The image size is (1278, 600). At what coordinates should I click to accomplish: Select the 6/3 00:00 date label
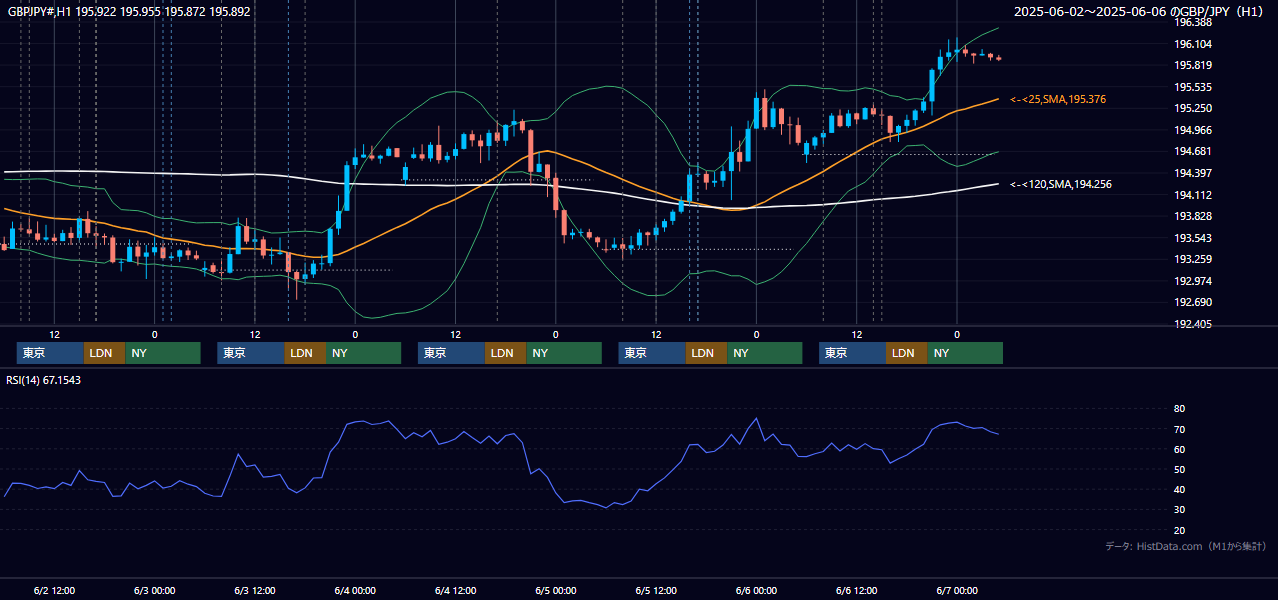(x=154, y=591)
